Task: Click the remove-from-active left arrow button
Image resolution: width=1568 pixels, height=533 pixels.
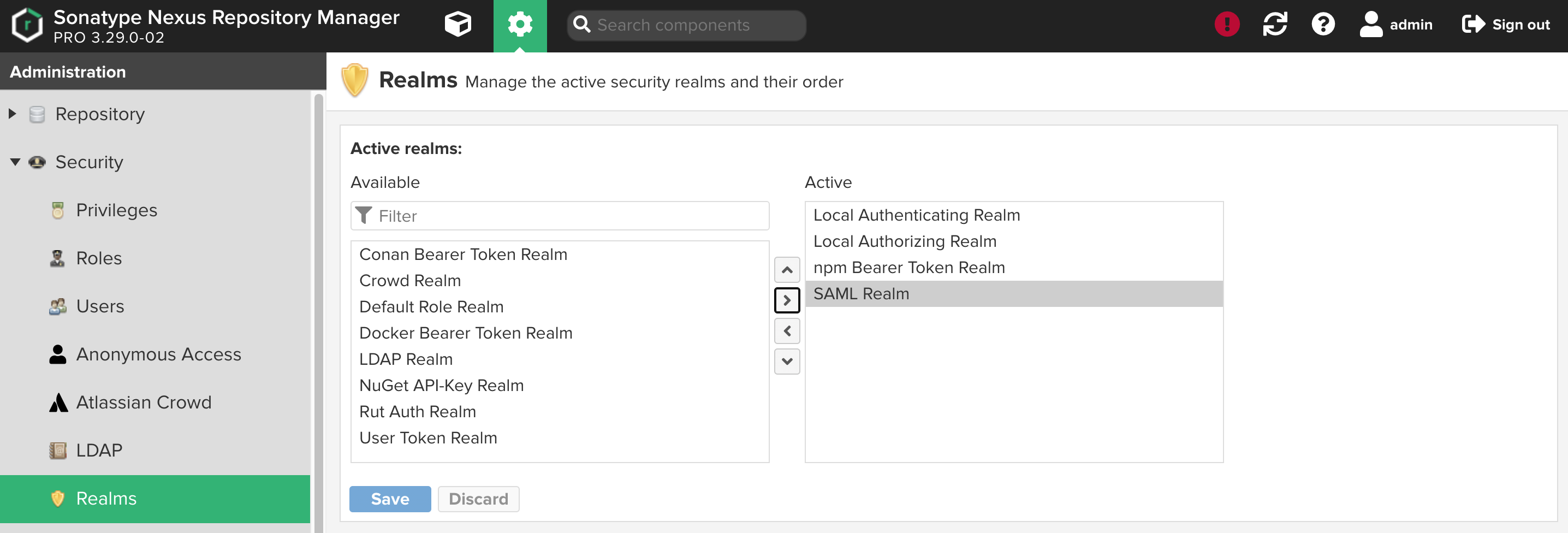Action: [x=786, y=331]
